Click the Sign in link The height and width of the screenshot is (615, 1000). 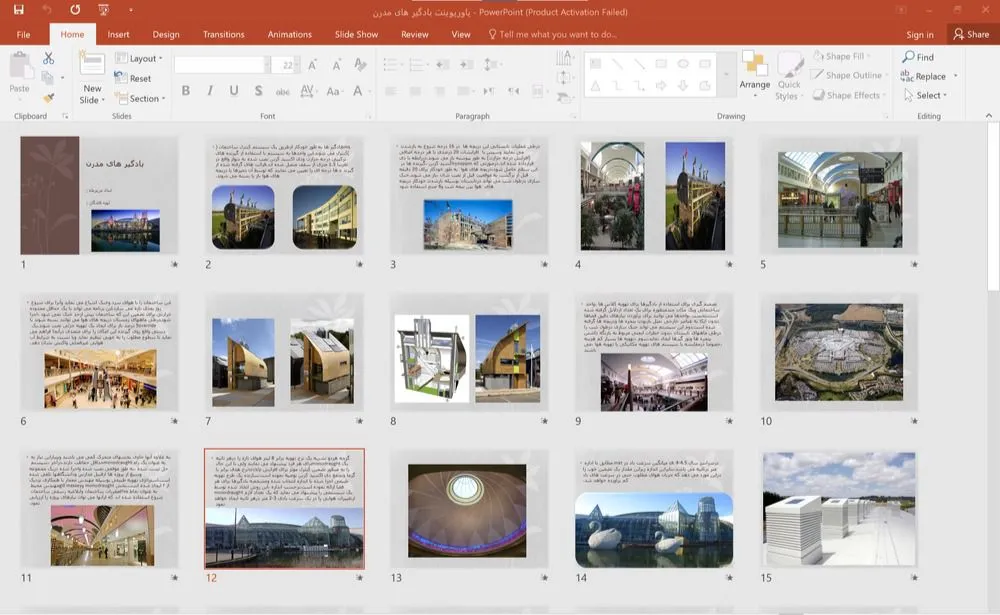point(919,35)
